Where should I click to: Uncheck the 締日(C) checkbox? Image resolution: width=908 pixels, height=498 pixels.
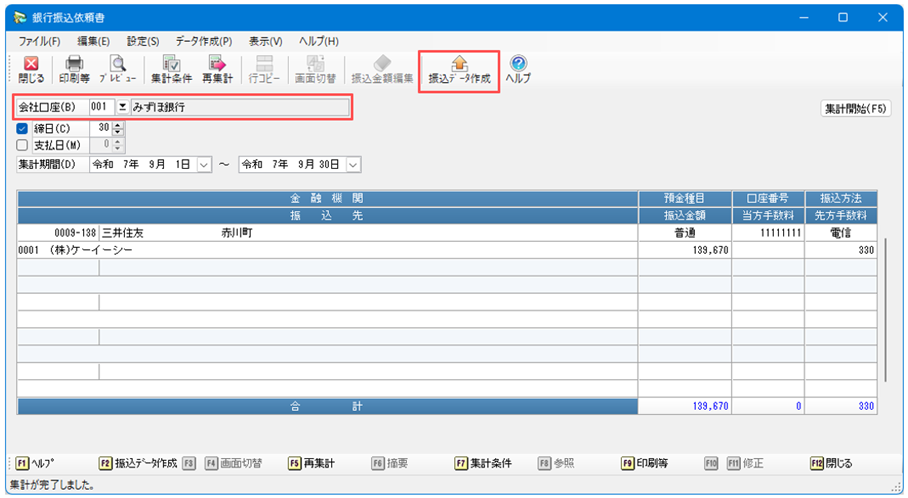pyautogui.click(x=23, y=128)
